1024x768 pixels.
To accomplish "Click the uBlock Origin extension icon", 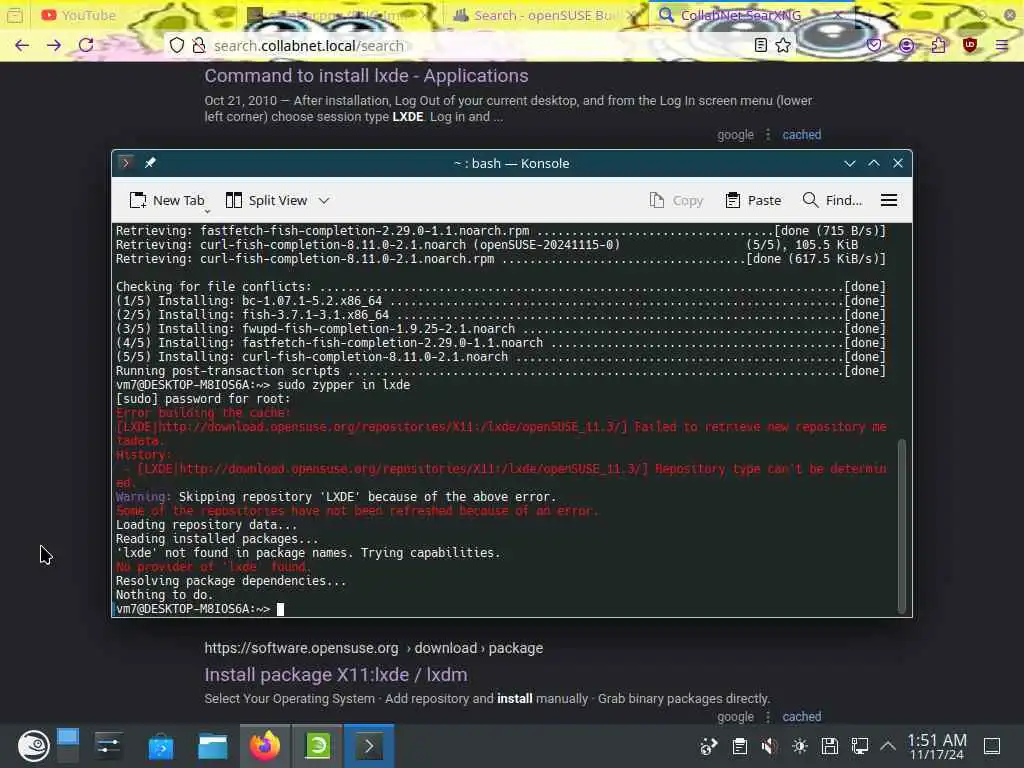I will pyautogui.click(x=970, y=45).
